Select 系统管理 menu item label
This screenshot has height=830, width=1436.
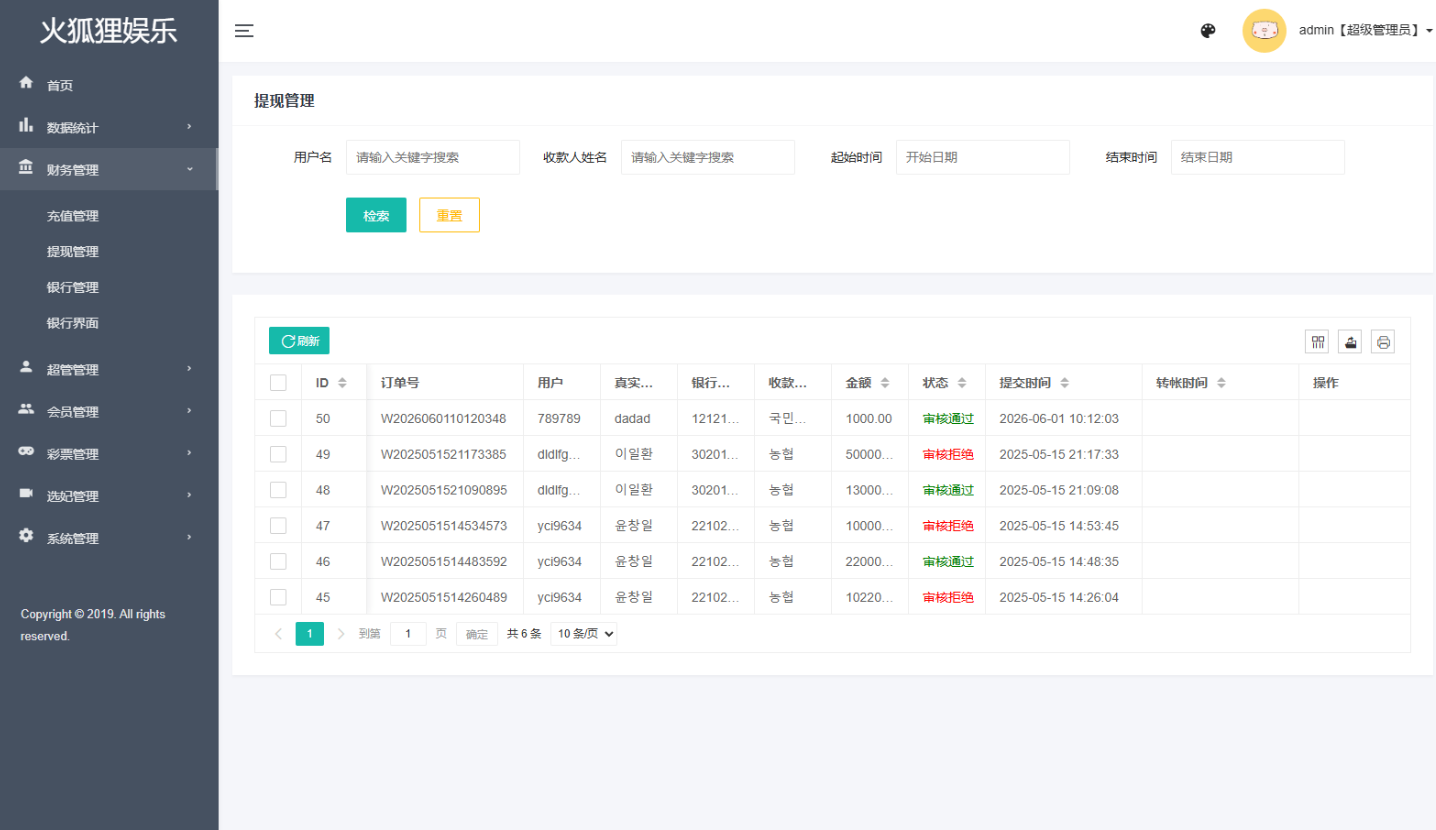pos(73,538)
